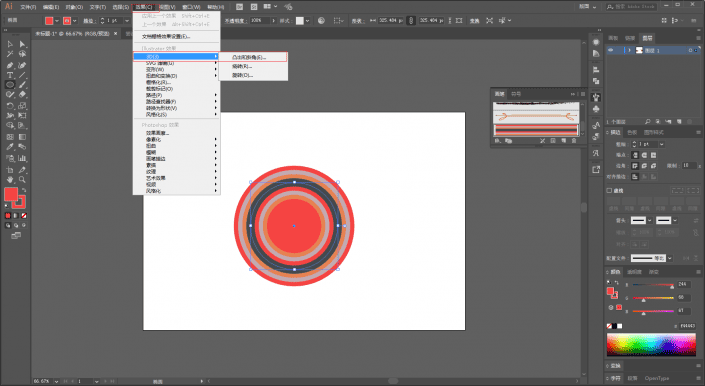
Task: Click the color spectrum bar in Color panel
Action: point(651,345)
